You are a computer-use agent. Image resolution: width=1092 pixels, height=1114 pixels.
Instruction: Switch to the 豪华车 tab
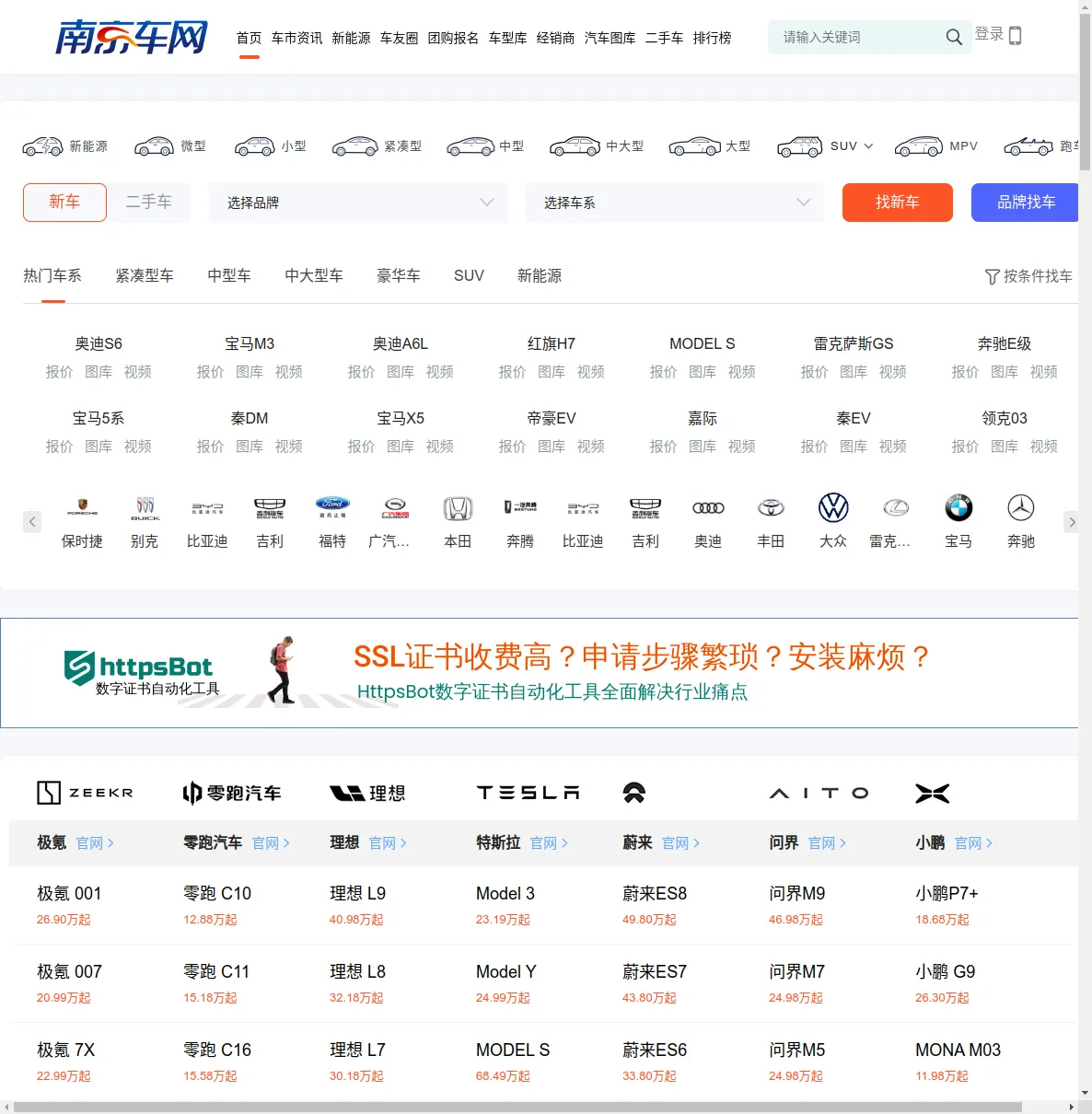tap(399, 276)
